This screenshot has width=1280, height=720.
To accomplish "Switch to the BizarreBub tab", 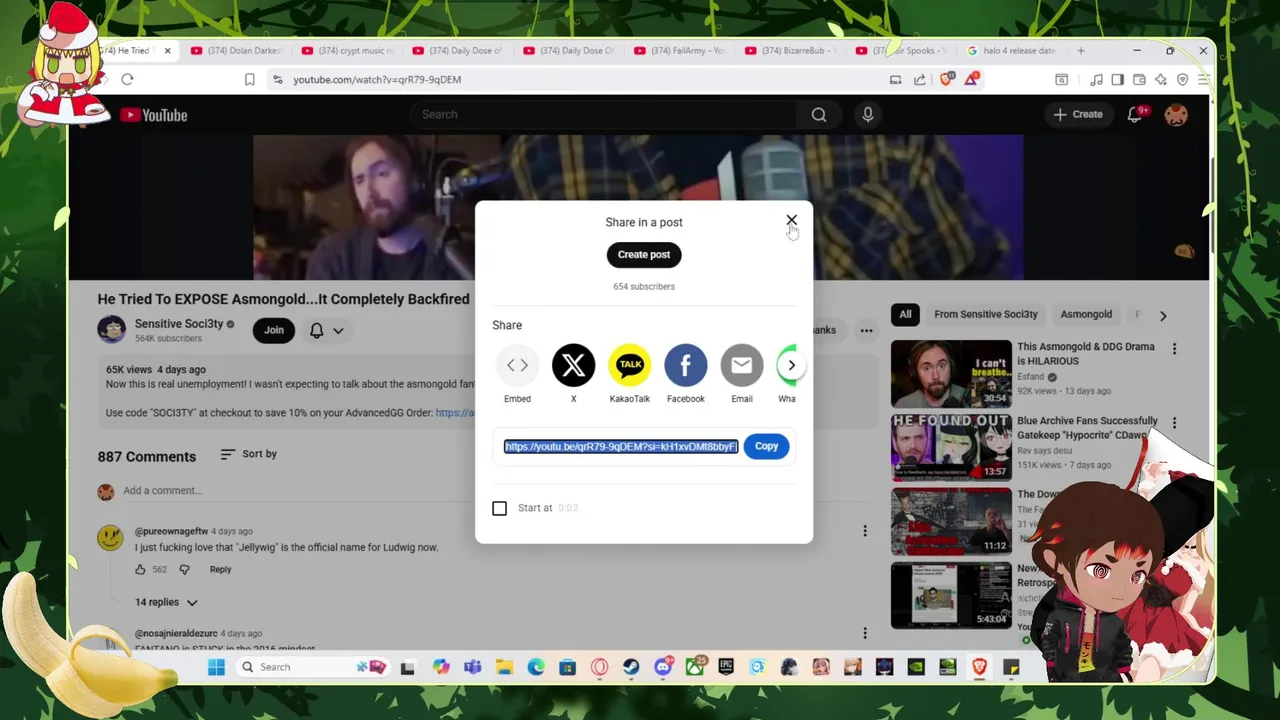I will (x=791, y=50).
